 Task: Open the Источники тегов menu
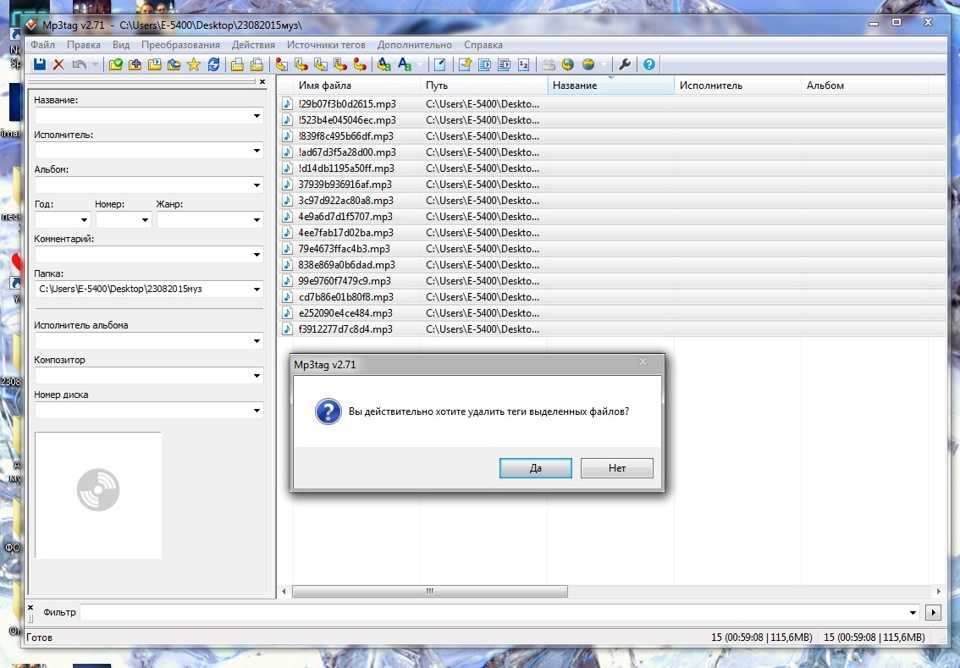pos(326,45)
